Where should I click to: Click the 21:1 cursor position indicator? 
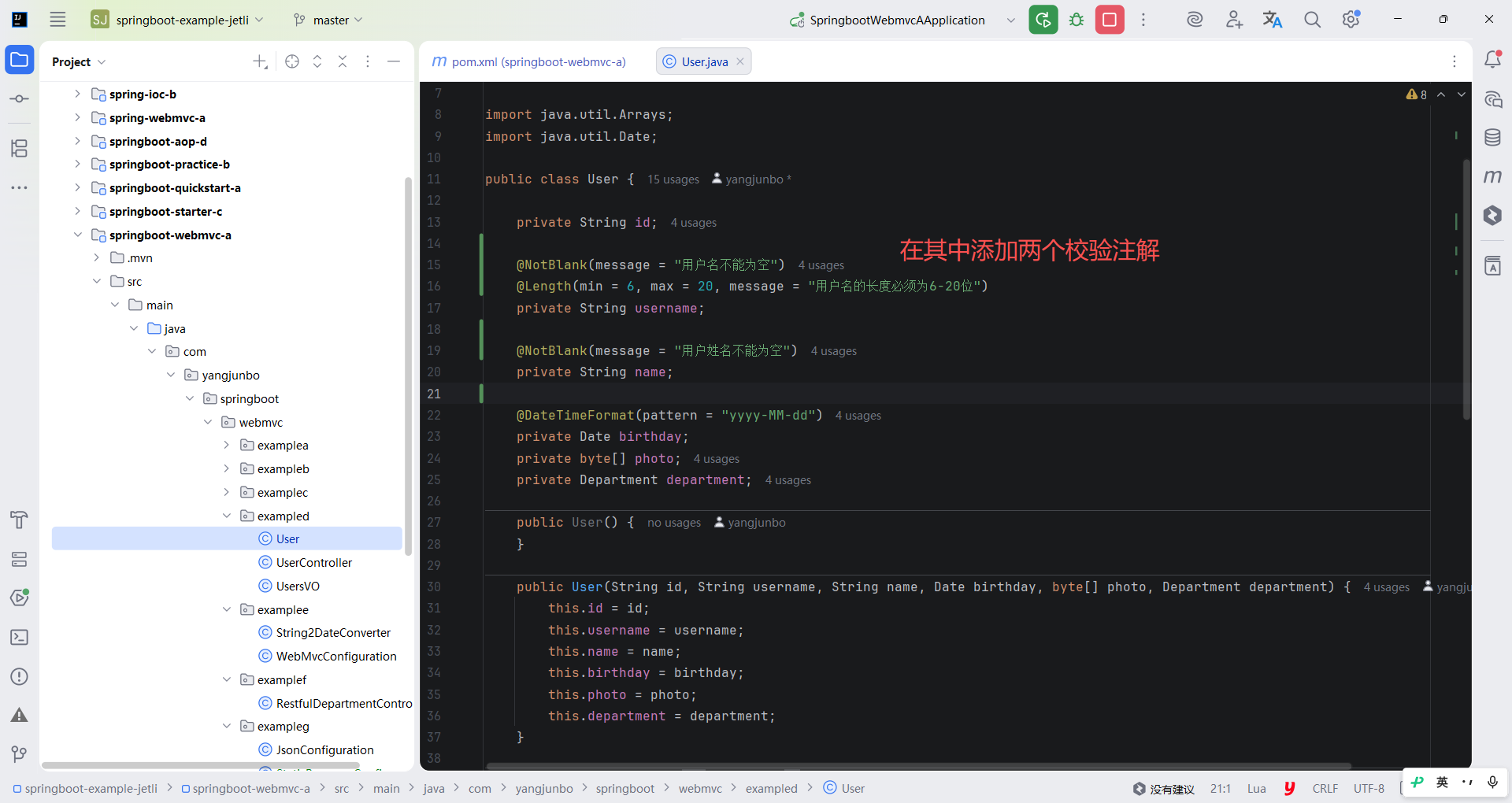pos(1221,788)
